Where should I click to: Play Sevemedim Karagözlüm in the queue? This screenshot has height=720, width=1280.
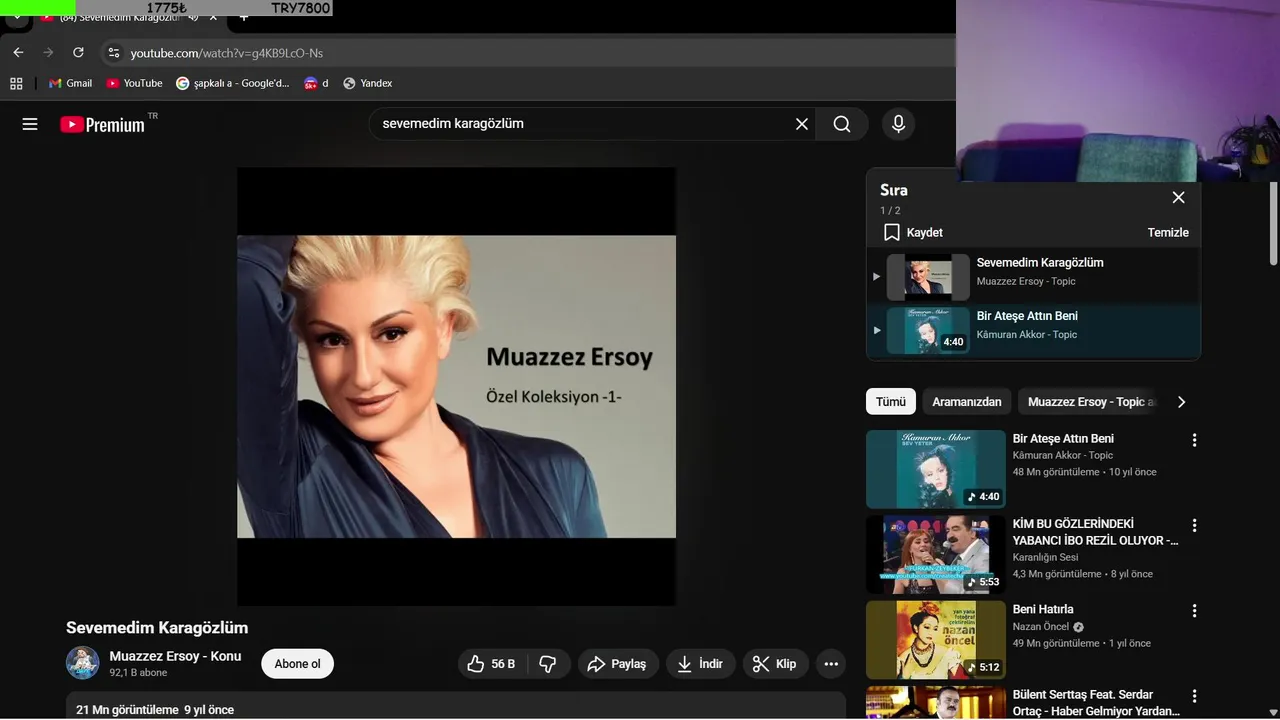point(1033,277)
